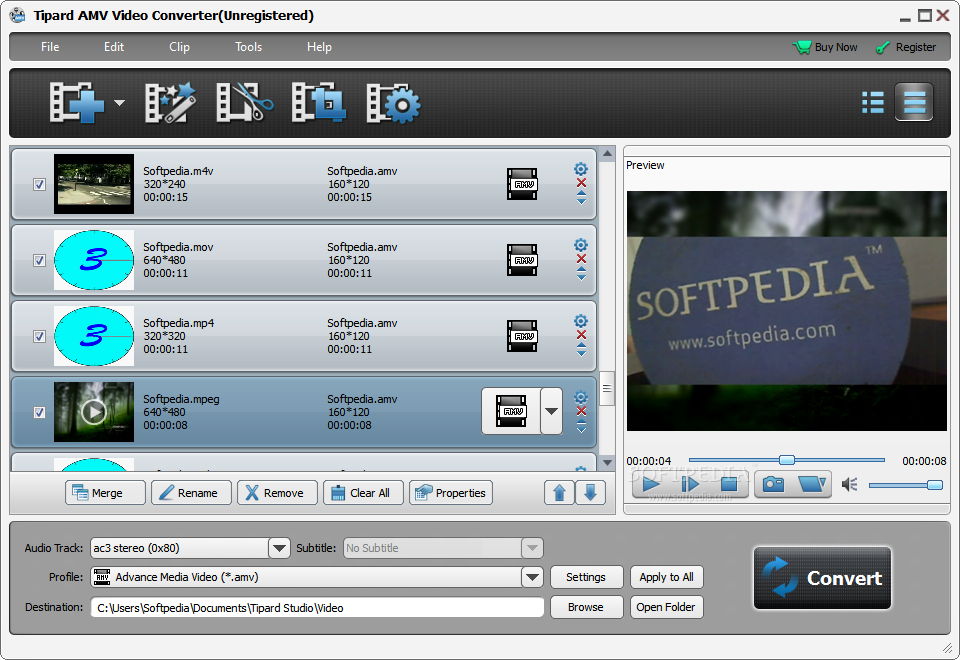The height and width of the screenshot is (660, 960).
Task: Open the Help menu
Action: (x=320, y=47)
